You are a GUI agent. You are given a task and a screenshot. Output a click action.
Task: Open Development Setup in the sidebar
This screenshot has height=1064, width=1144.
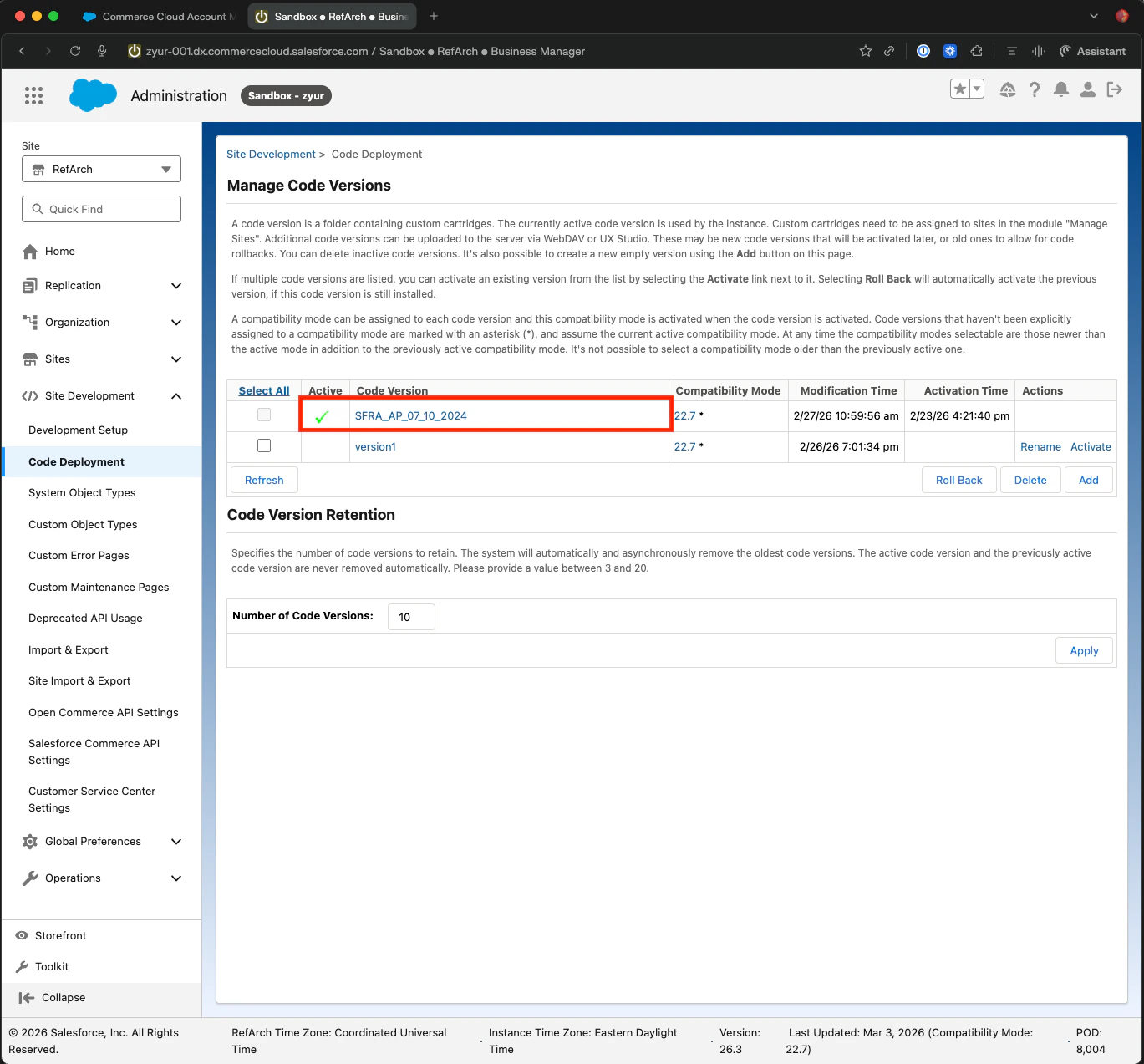tap(78, 430)
